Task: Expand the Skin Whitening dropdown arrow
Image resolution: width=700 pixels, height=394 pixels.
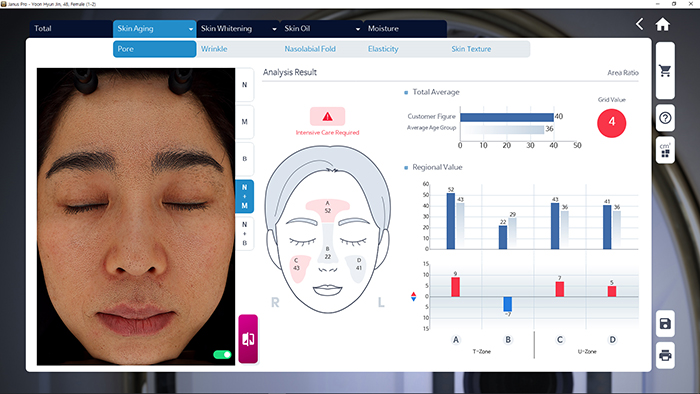Action: click(274, 29)
